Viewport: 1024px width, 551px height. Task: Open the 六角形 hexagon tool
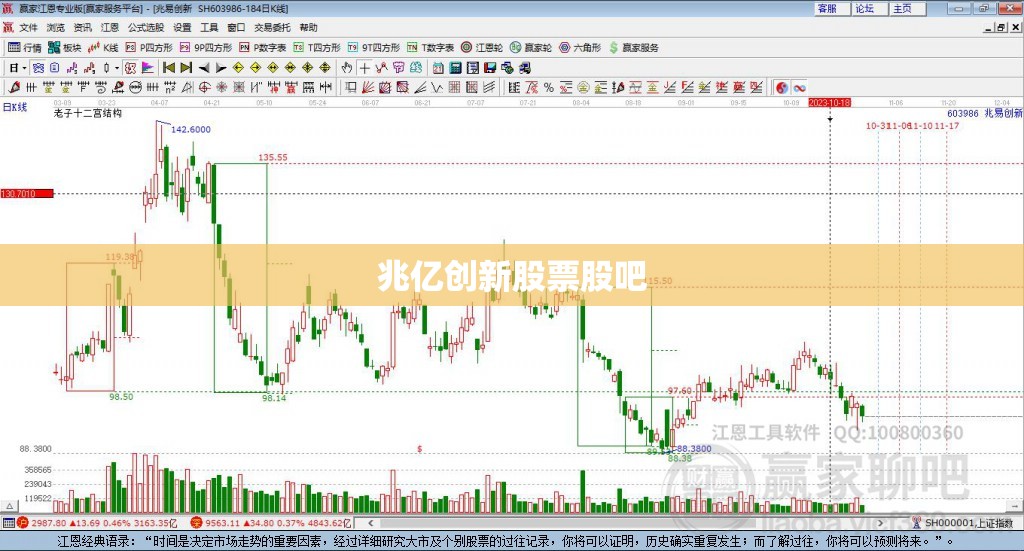tap(580, 48)
